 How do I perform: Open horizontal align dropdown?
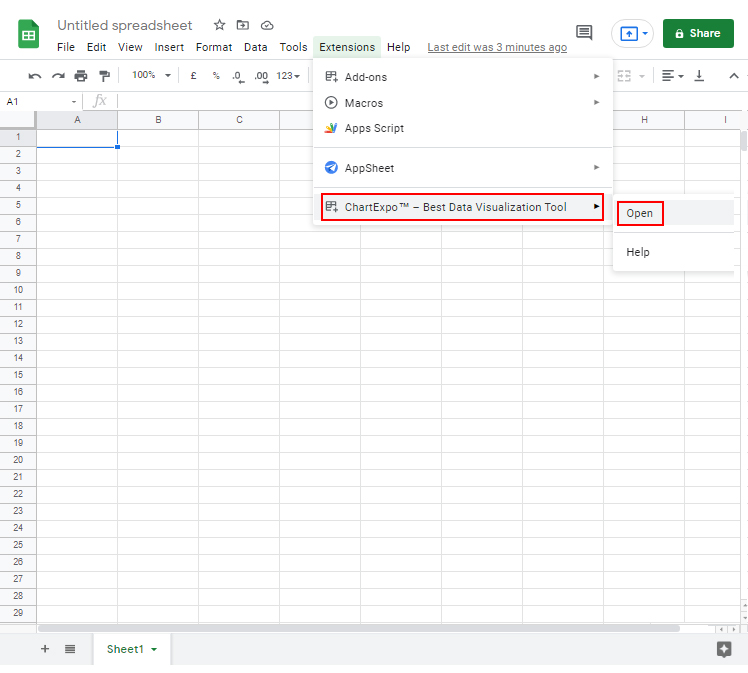click(x=673, y=76)
